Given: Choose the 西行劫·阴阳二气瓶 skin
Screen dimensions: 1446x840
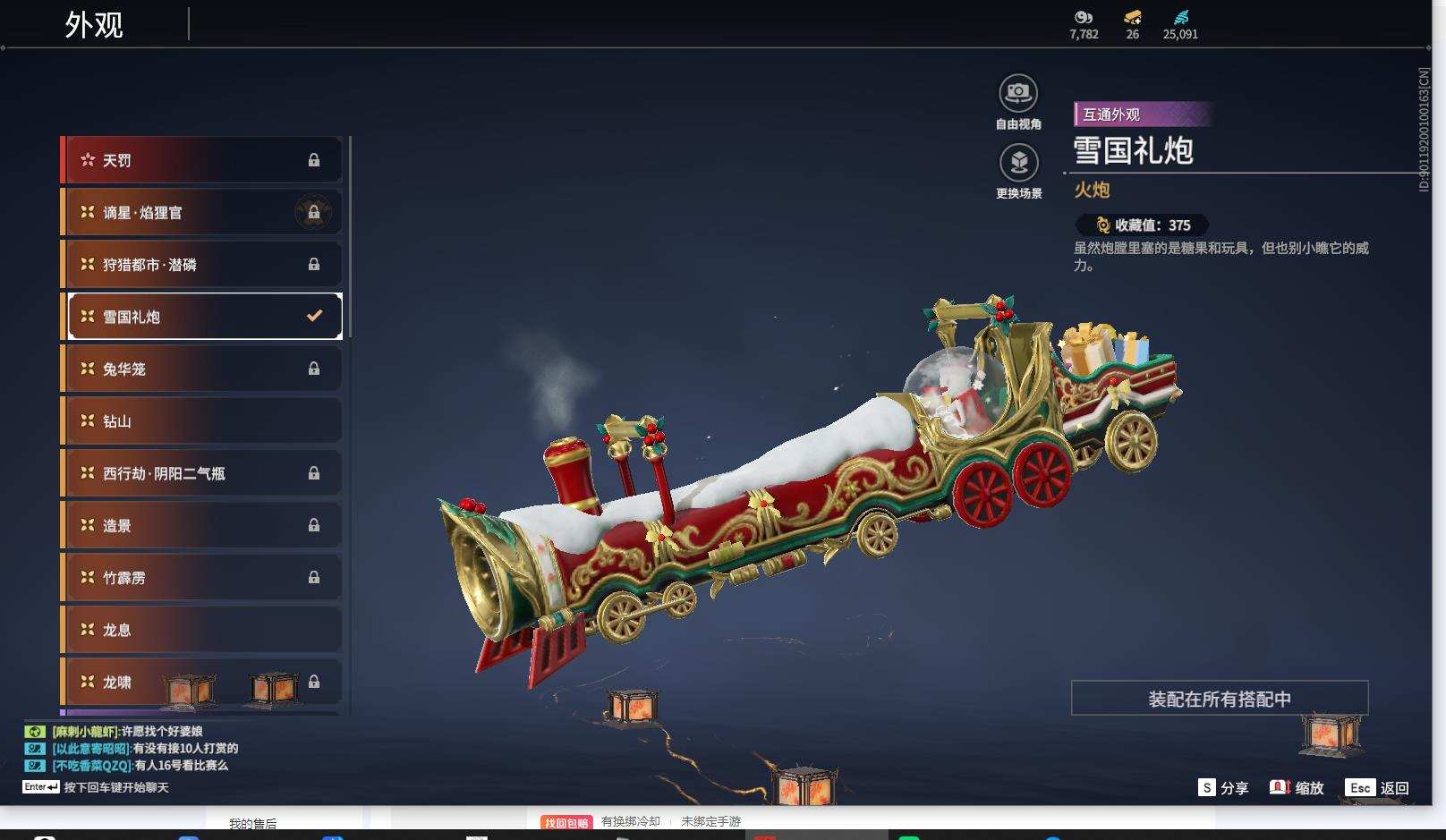Looking at the screenshot, I should tap(202, 472).
